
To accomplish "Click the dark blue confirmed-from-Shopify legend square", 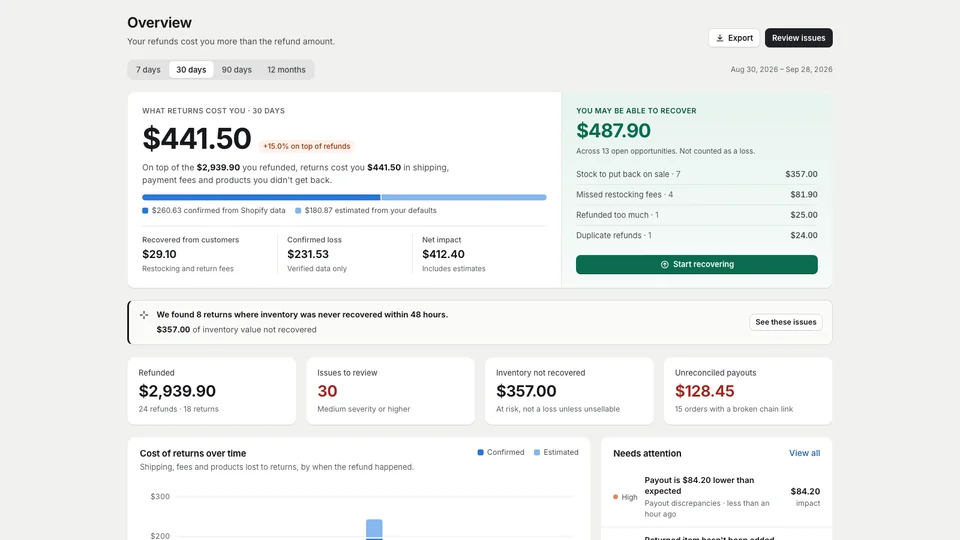I will click(145, 211).
